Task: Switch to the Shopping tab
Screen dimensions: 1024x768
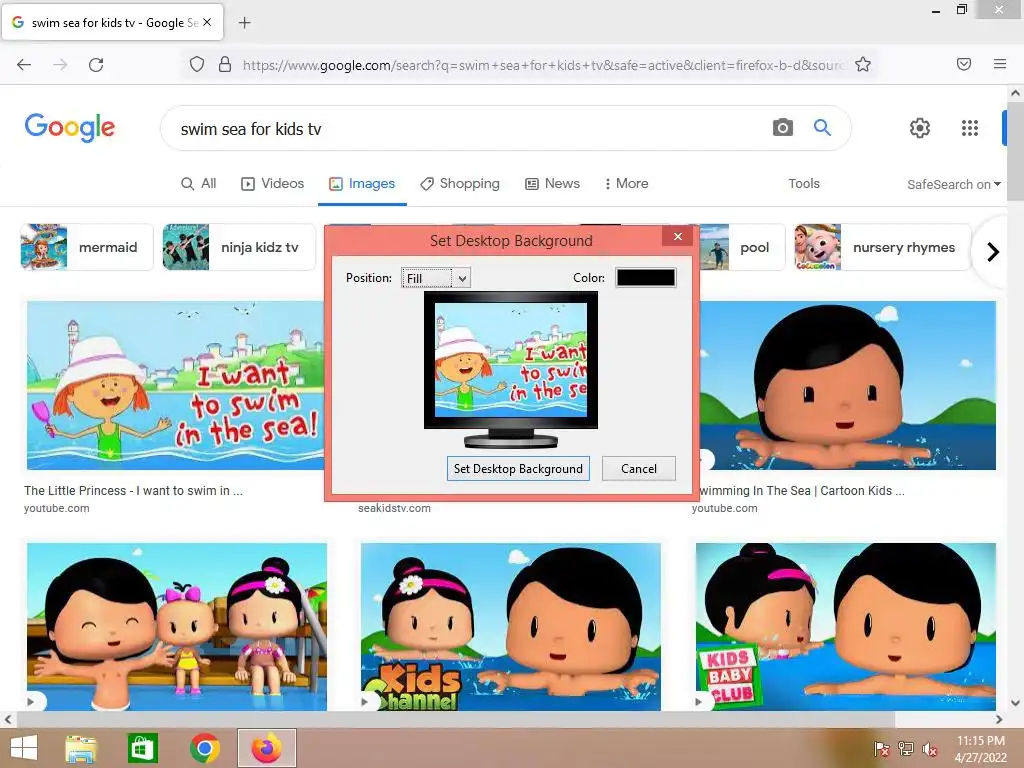Action: [x=460, y=184]
